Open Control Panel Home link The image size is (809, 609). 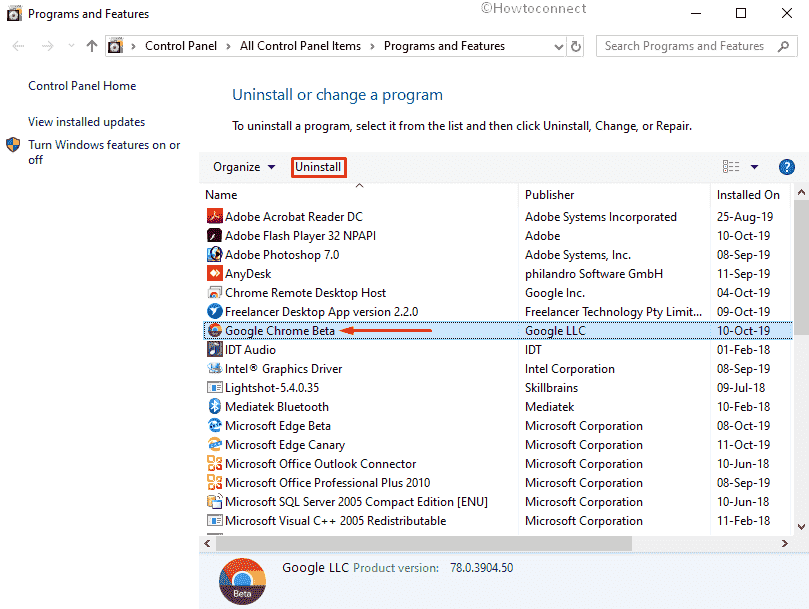pos(82,86)
